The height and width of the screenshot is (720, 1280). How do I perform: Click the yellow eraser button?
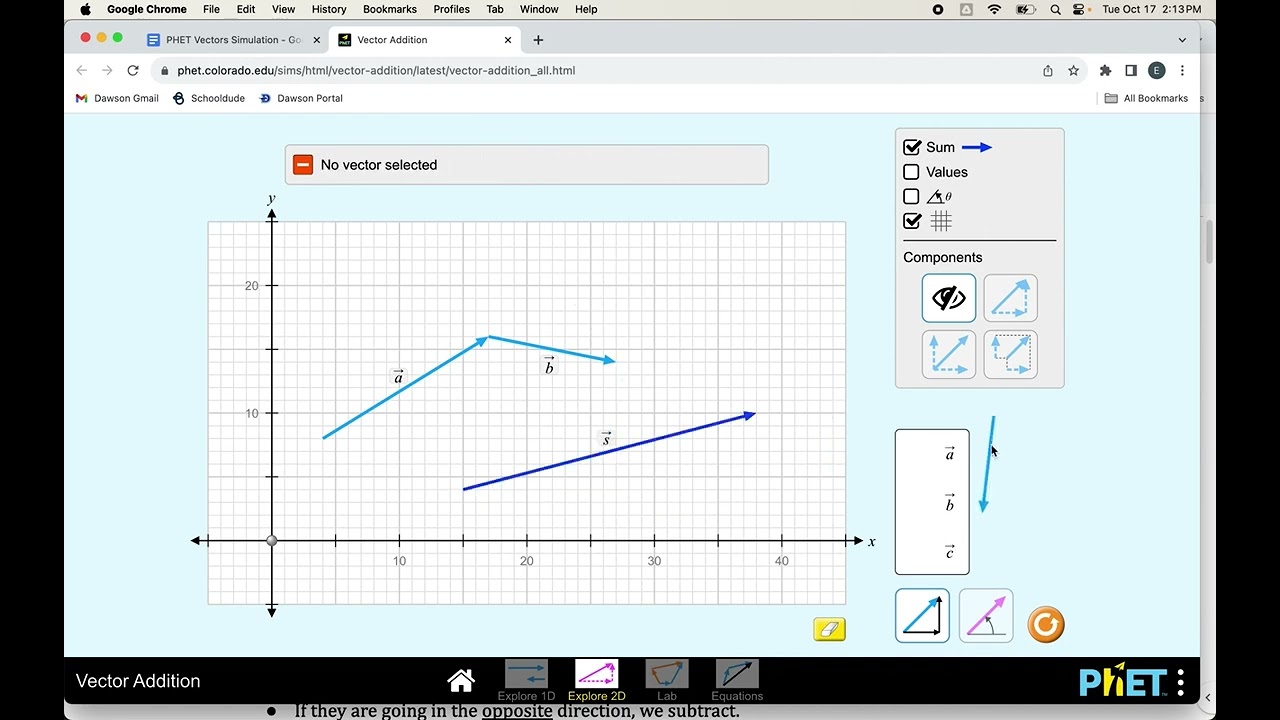pos(830,629)
